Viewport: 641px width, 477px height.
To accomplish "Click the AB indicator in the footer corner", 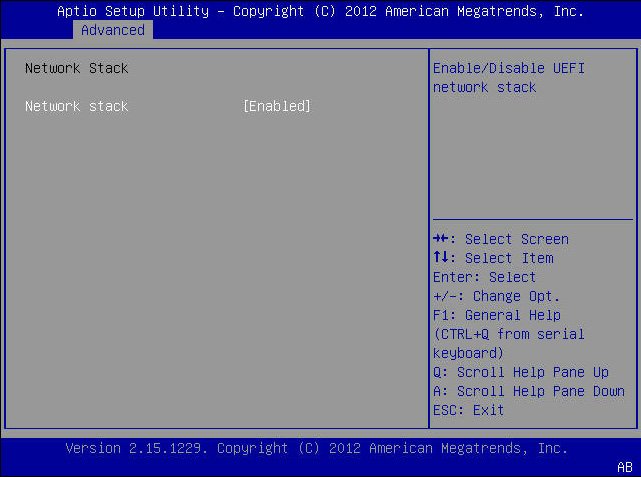I will (x=625, y=467).
